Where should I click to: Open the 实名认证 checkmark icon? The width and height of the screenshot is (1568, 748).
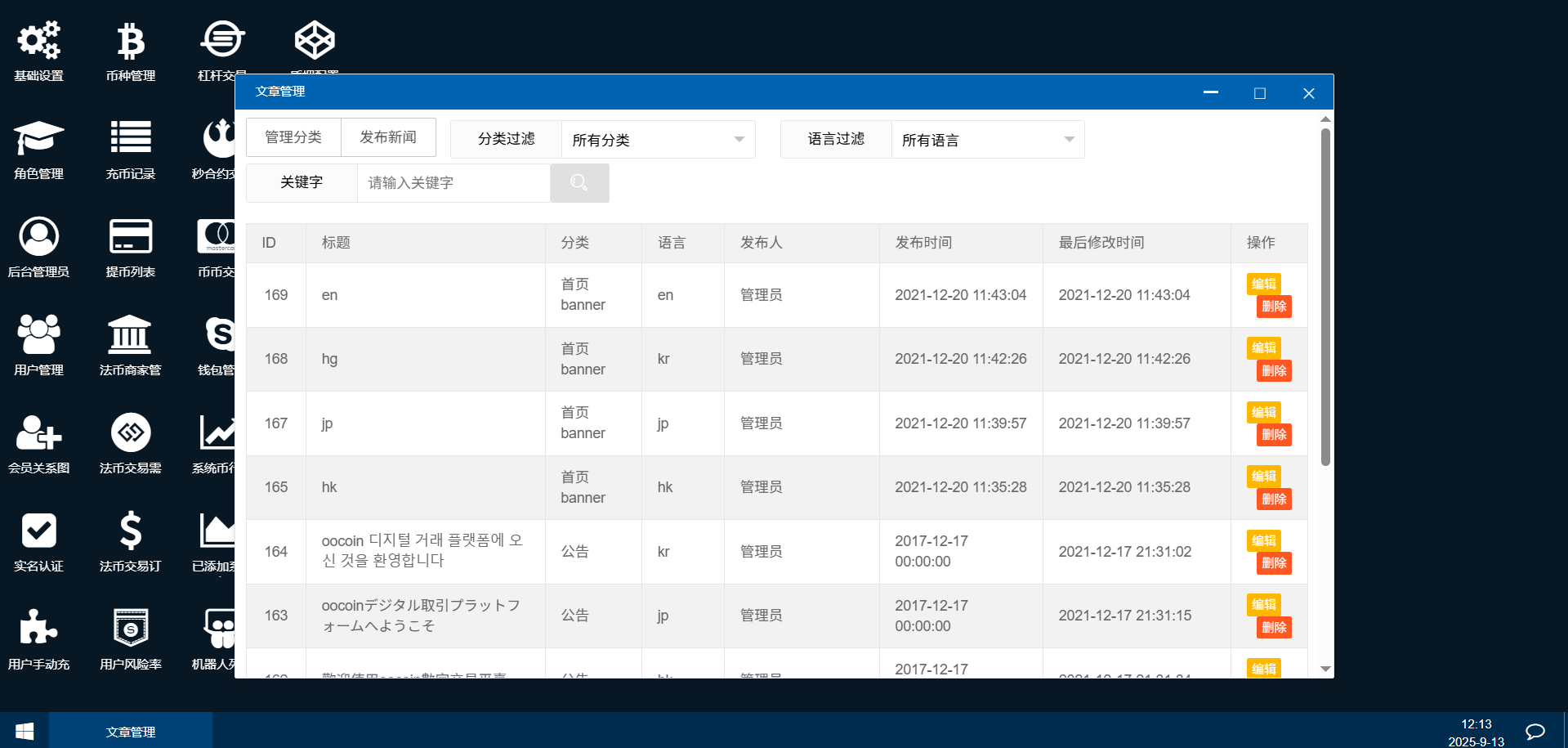[38, 531]
